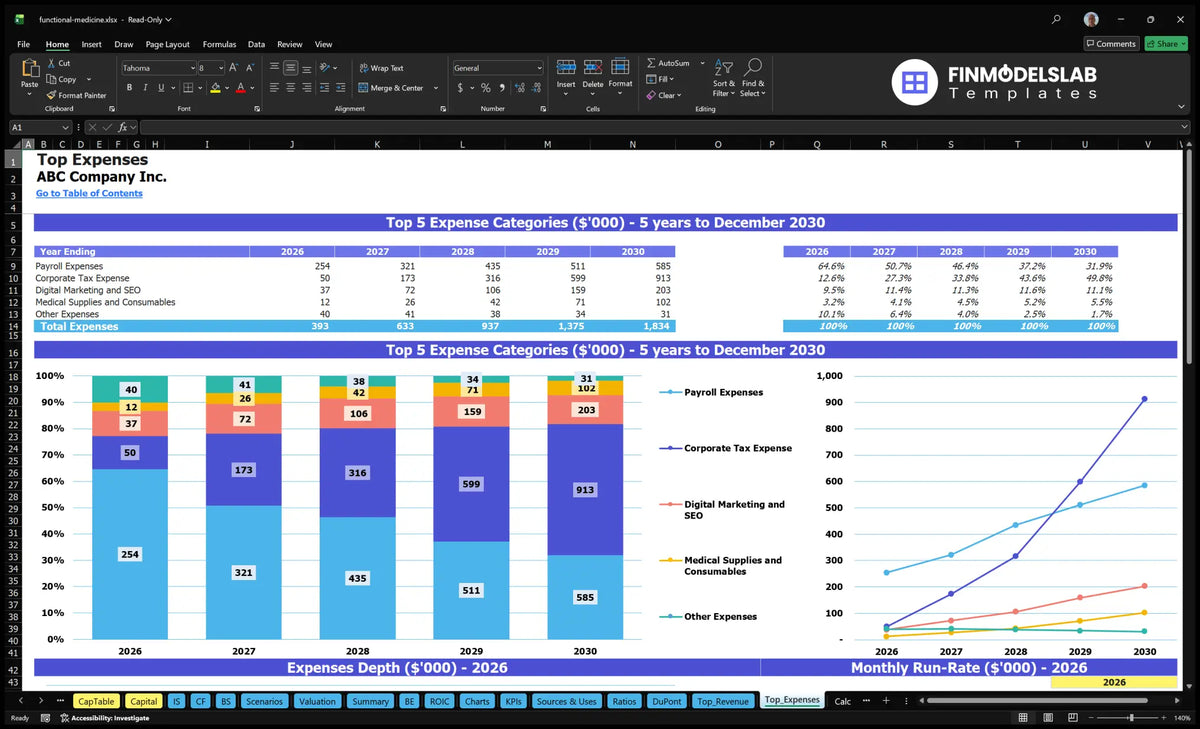Click the Decrease Indent icon
The width and height of the screenshot is (1200, 729).
(326, 88)
